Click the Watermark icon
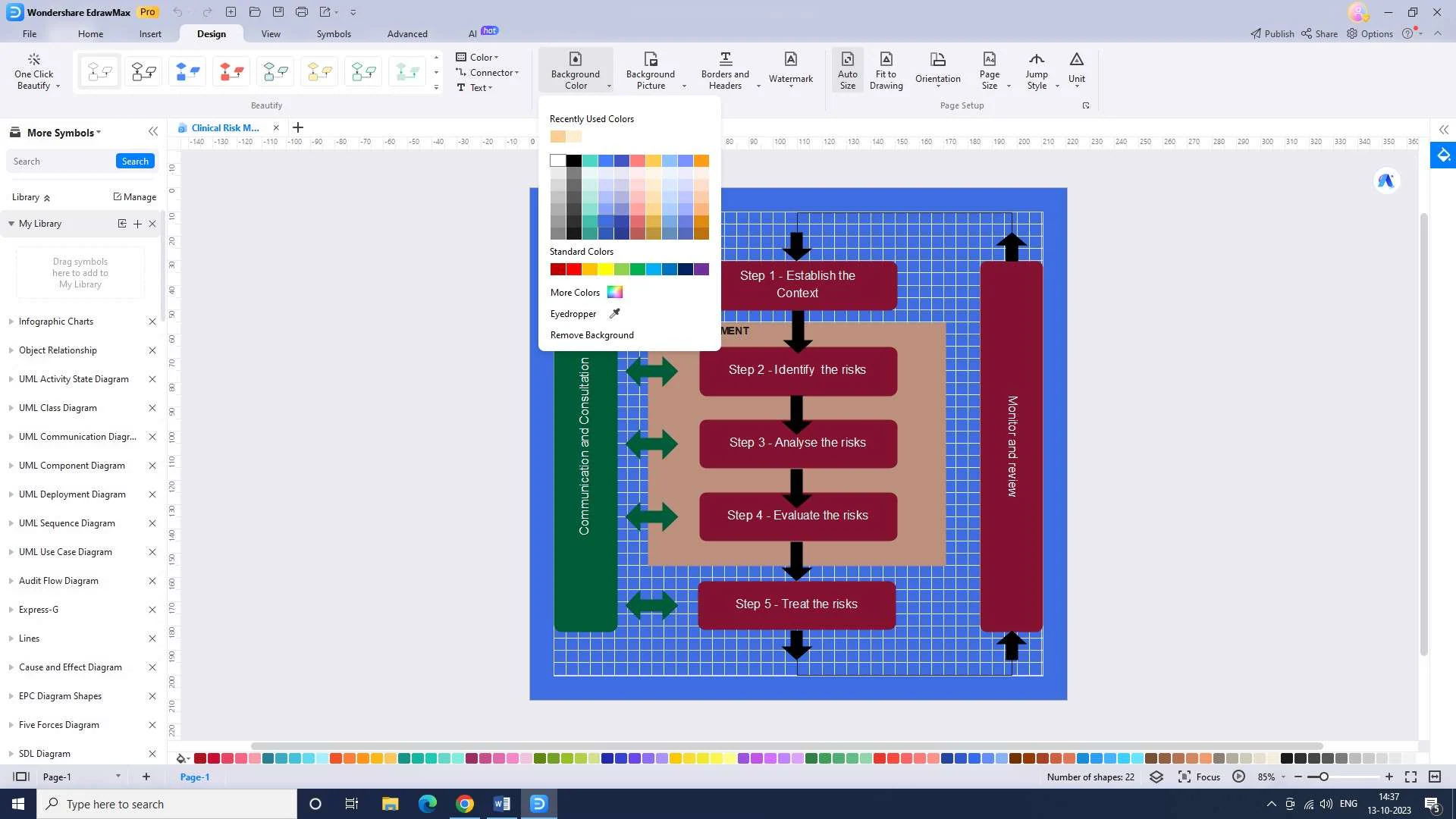Image resolution: width=1456 pixels, height=819 pixels. 790,61
